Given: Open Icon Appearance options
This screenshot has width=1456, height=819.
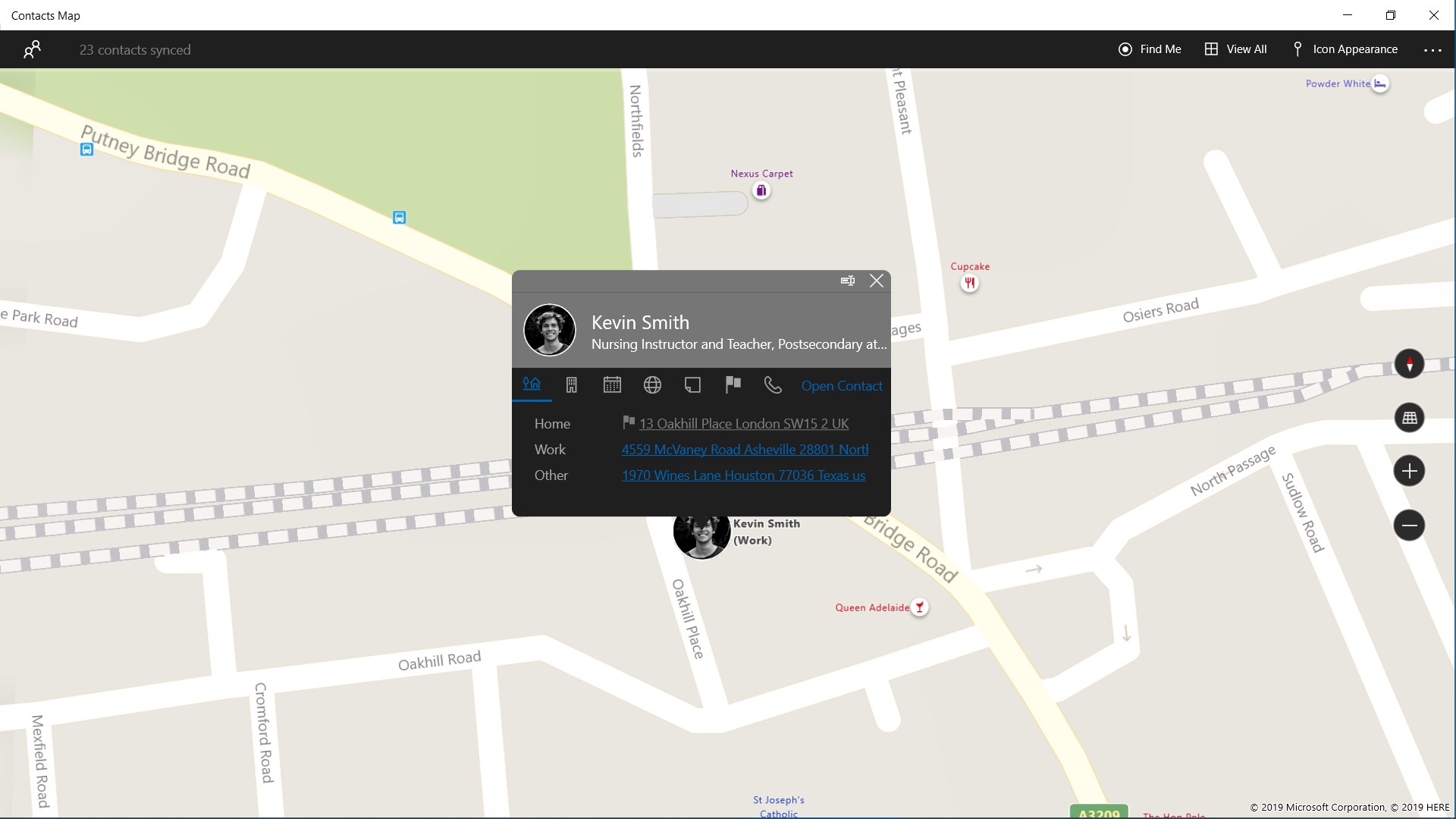Looking at the screenshot, I should (x=1345, y=49).
